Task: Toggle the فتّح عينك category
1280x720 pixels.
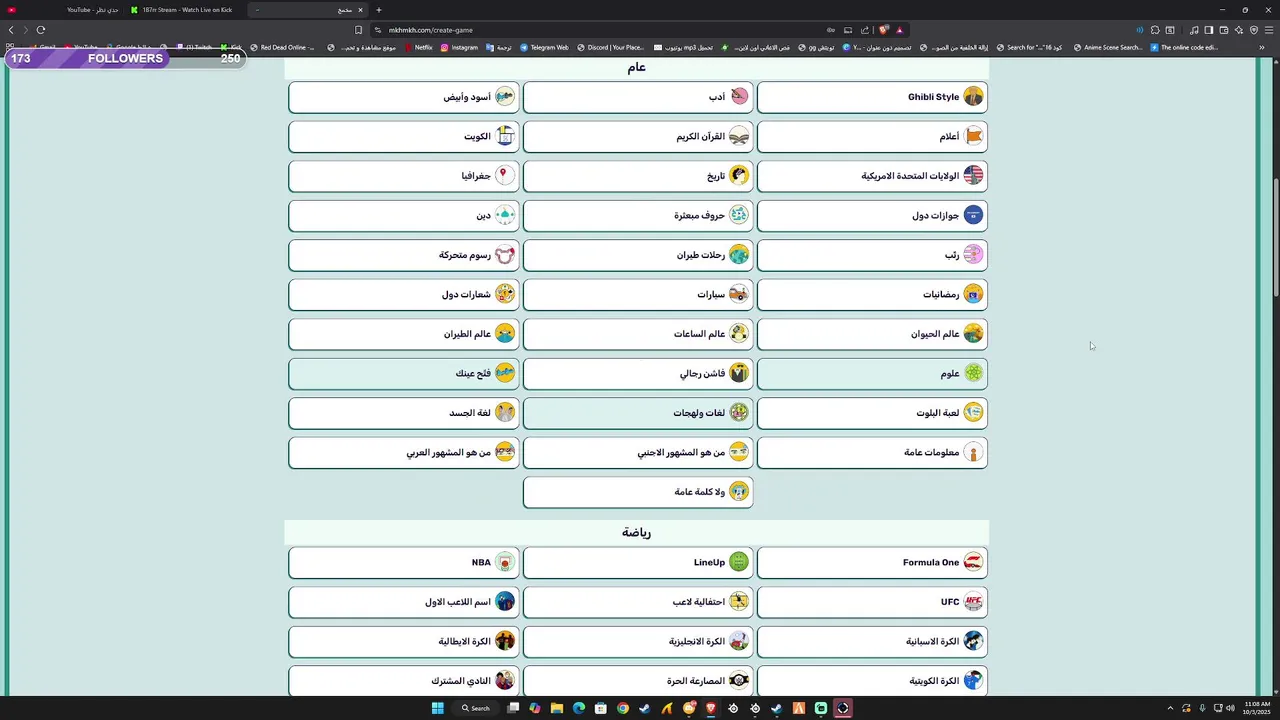Action: pos(403,373)
